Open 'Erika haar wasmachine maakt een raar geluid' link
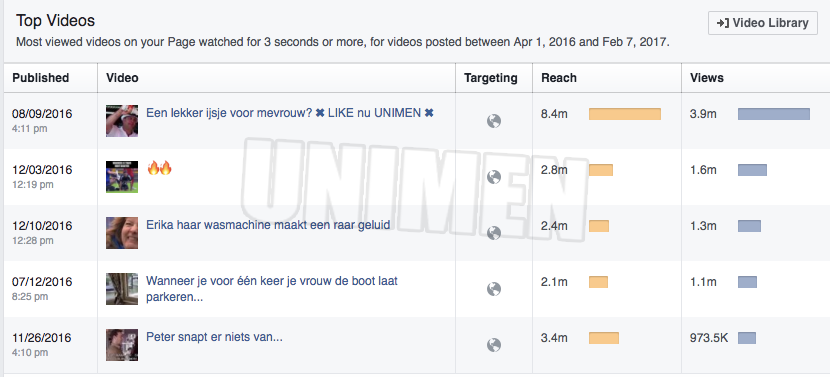The height and width of the screenshot is (377, 830). pyautogui.click(x=268, y=225)
